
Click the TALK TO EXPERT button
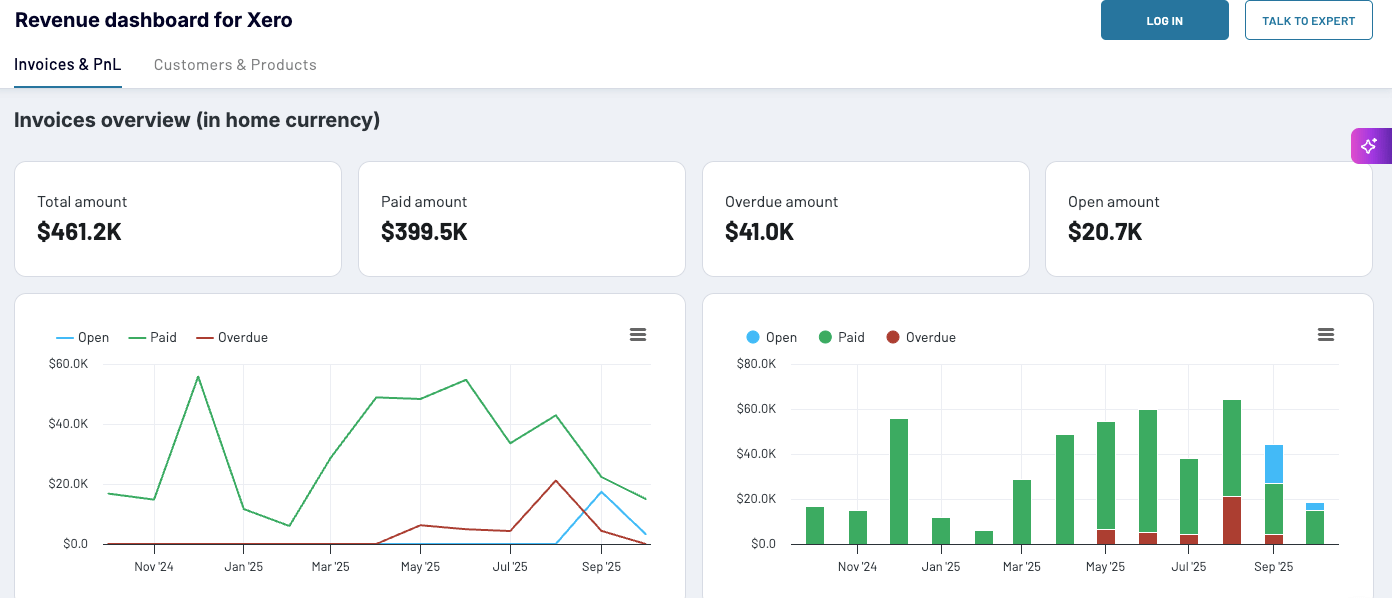pyautogui.click(x=1308, y=20)
